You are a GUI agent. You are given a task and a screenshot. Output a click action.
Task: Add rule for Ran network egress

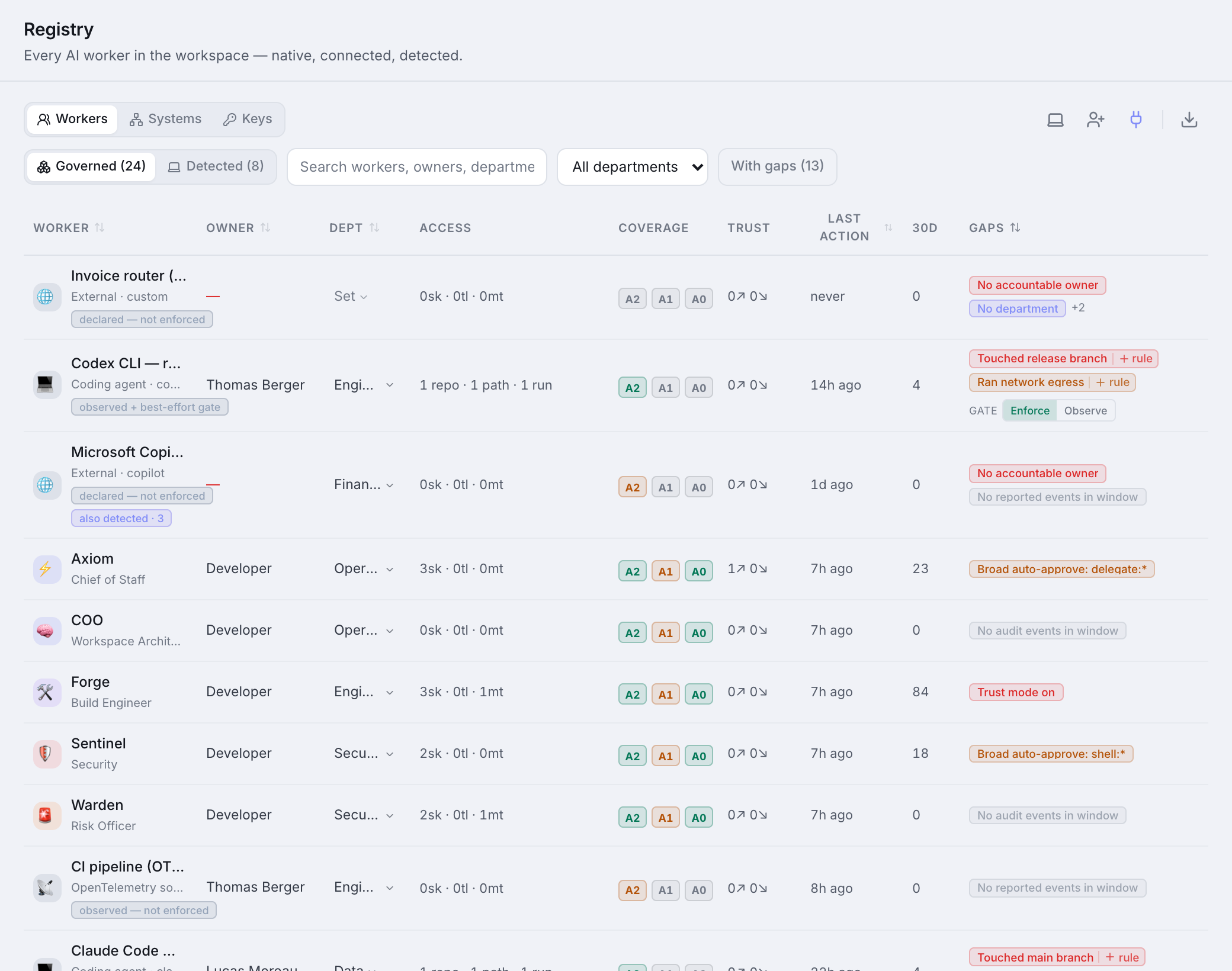tap(1113, 382)
